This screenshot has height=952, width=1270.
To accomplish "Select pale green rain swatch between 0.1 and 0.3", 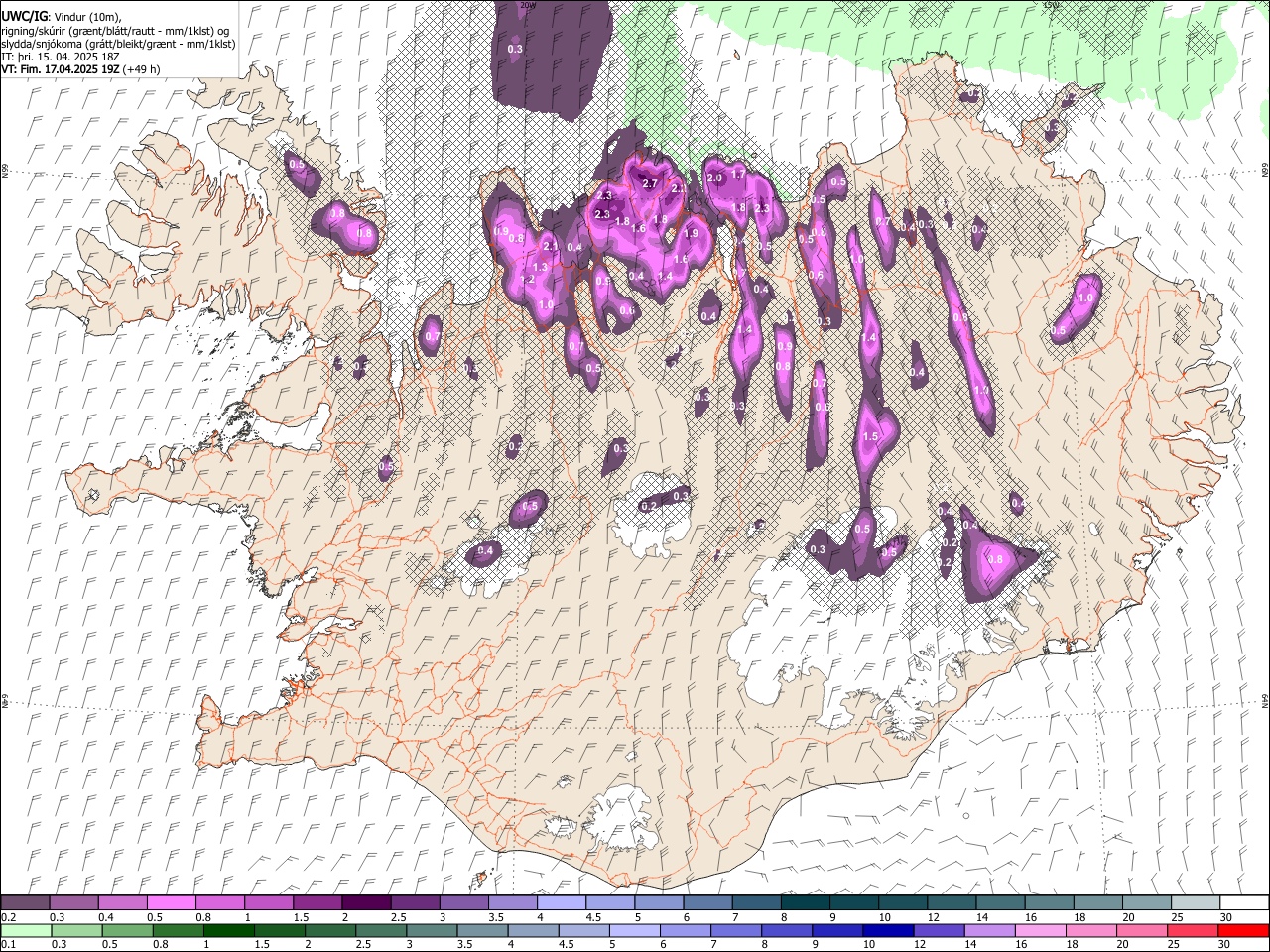I will (x=27, y=930).
